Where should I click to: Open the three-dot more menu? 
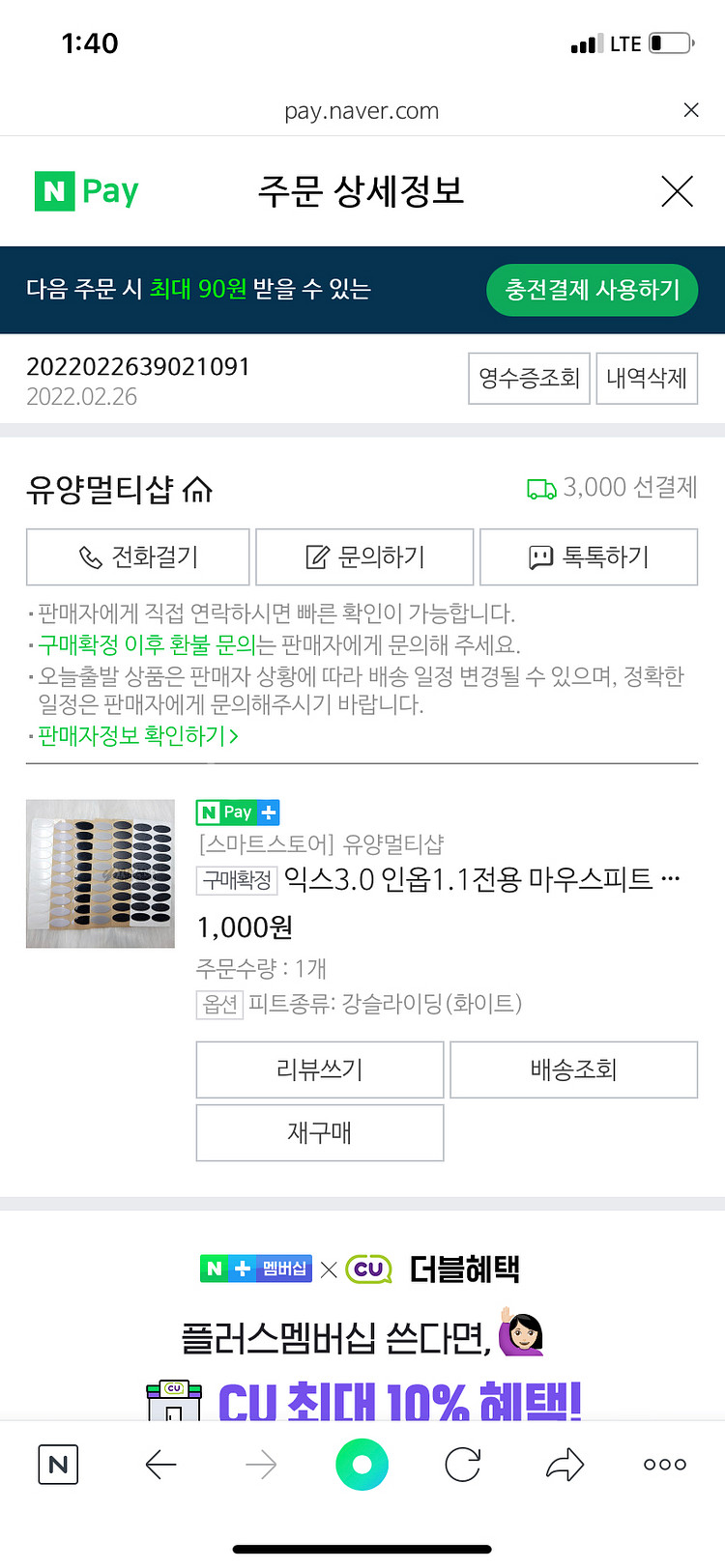click(x=665, y=1465)
